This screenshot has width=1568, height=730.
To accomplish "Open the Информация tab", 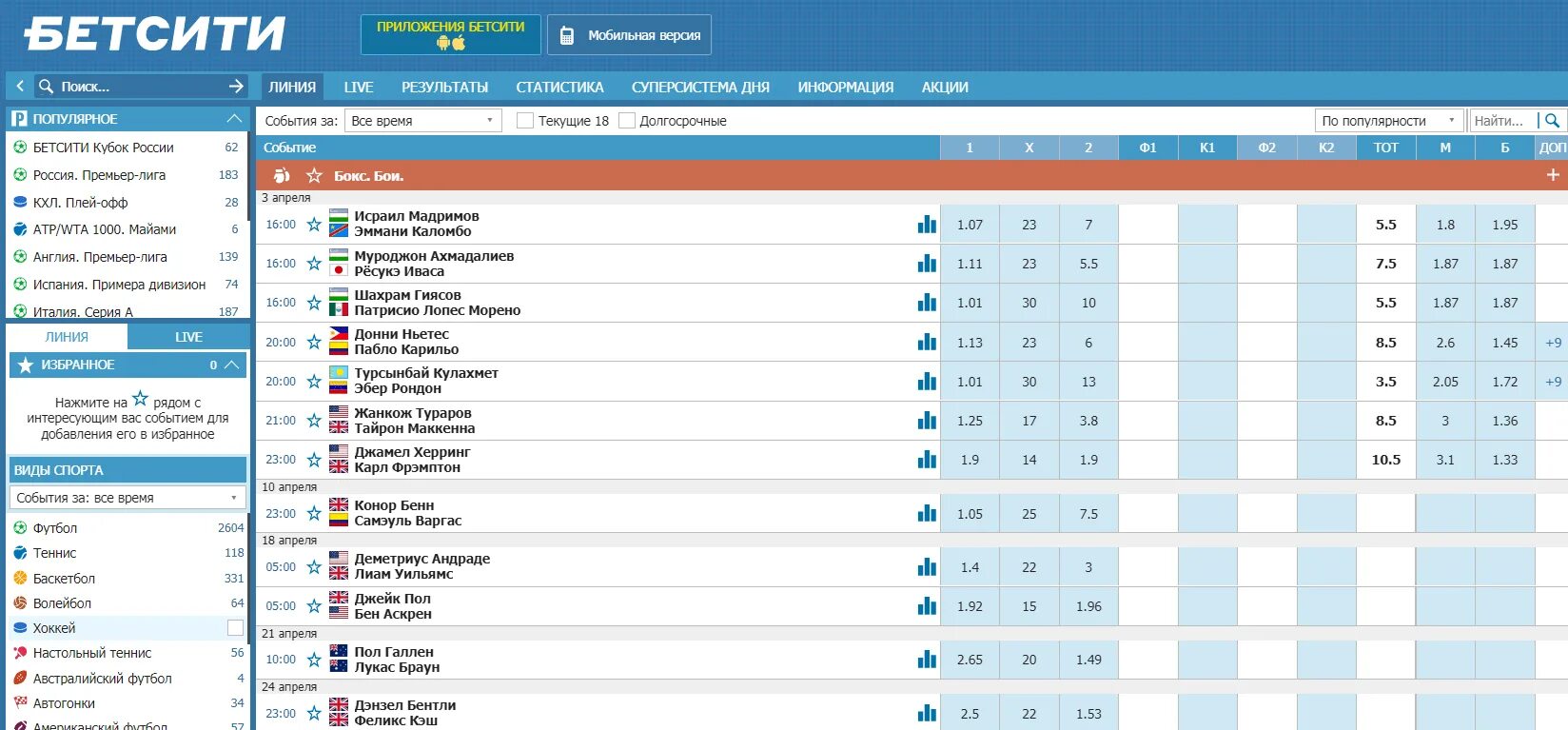I will click(x=846, y=87).
